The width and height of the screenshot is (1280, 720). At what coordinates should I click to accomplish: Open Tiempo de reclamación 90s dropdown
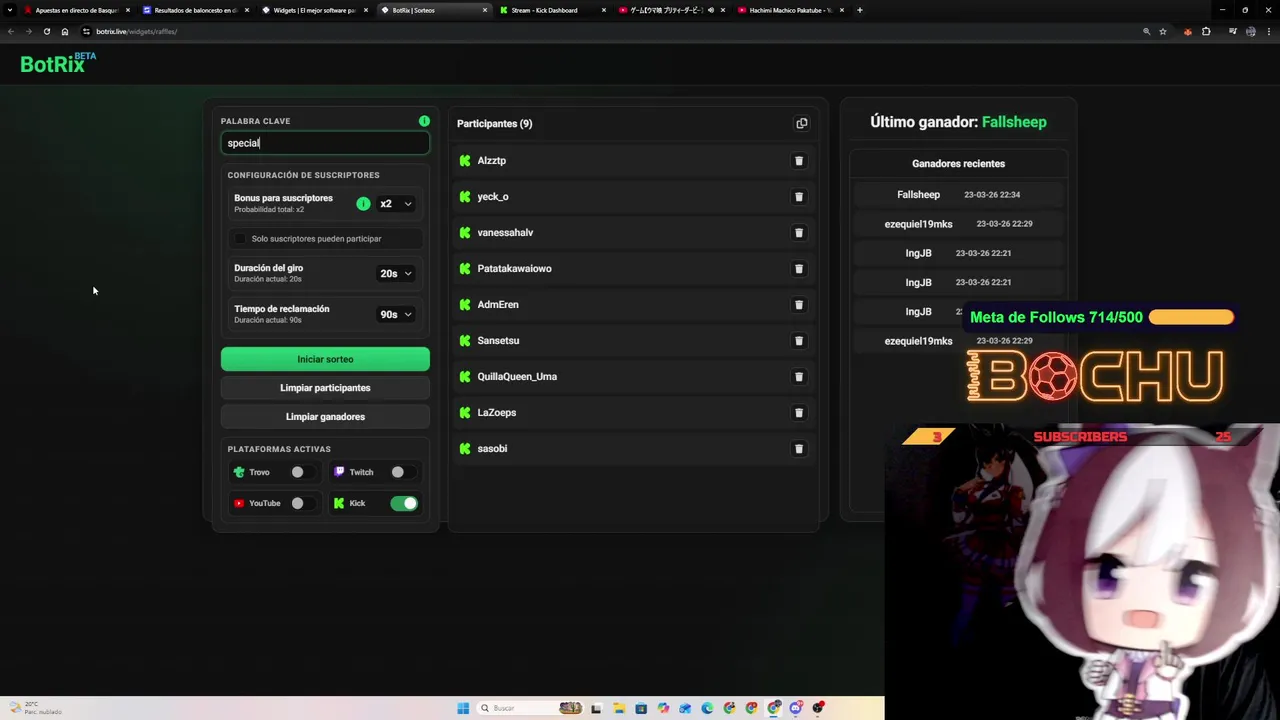(x=395, y=315)
